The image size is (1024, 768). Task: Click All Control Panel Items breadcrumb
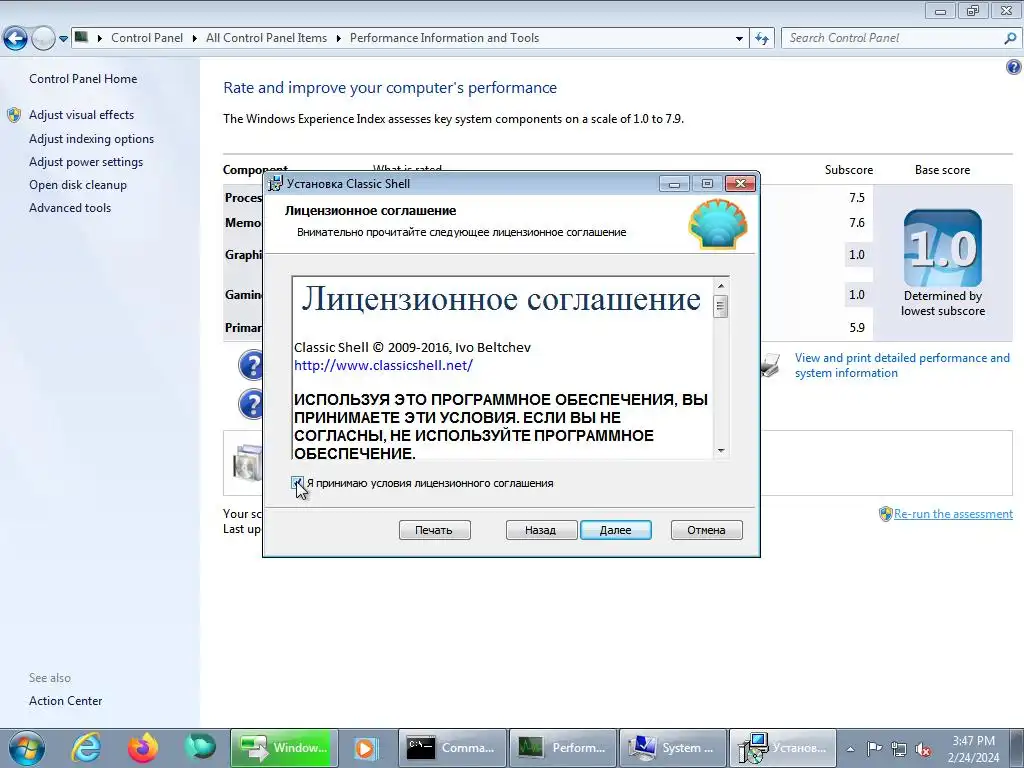(x=266, y=38)
